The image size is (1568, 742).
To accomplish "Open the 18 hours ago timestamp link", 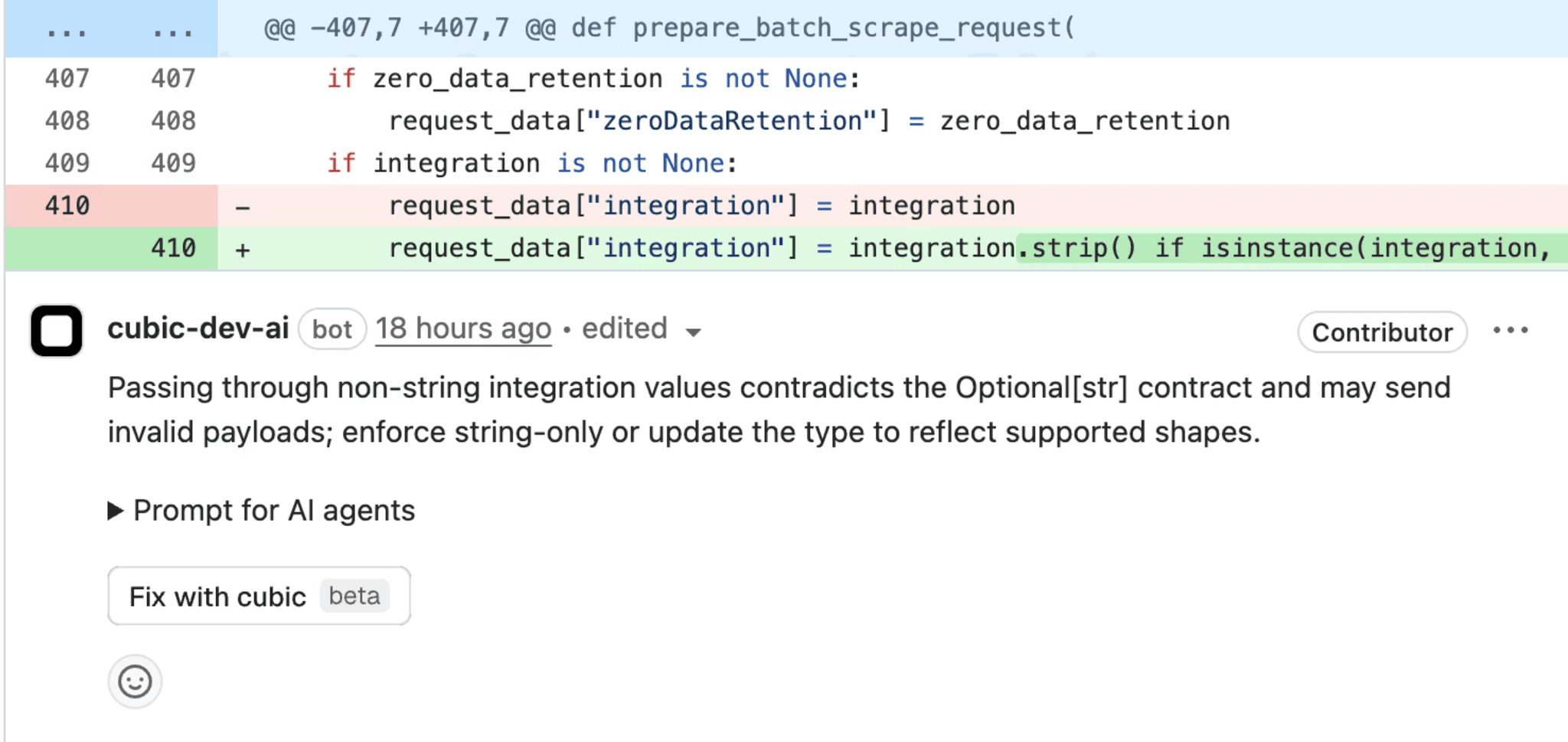I will pos(463,329).
